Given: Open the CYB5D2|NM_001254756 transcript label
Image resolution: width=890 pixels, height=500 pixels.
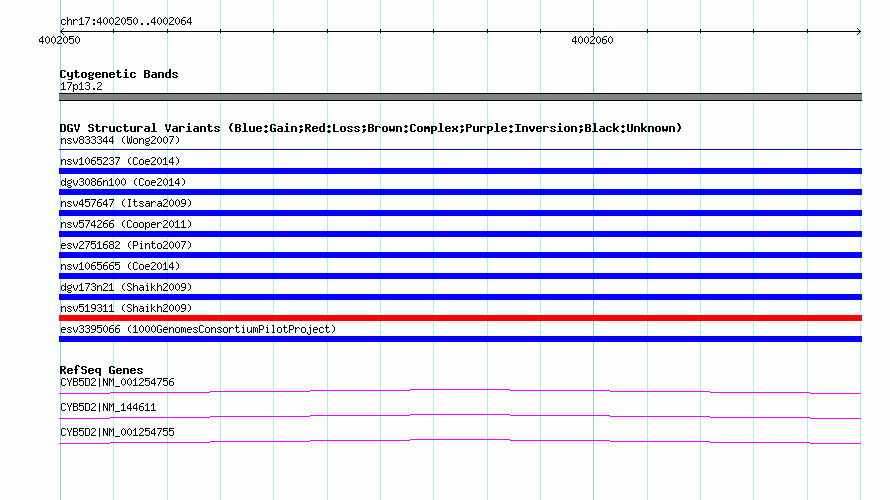Looking at the screenshot, I should tap(117, 383).
